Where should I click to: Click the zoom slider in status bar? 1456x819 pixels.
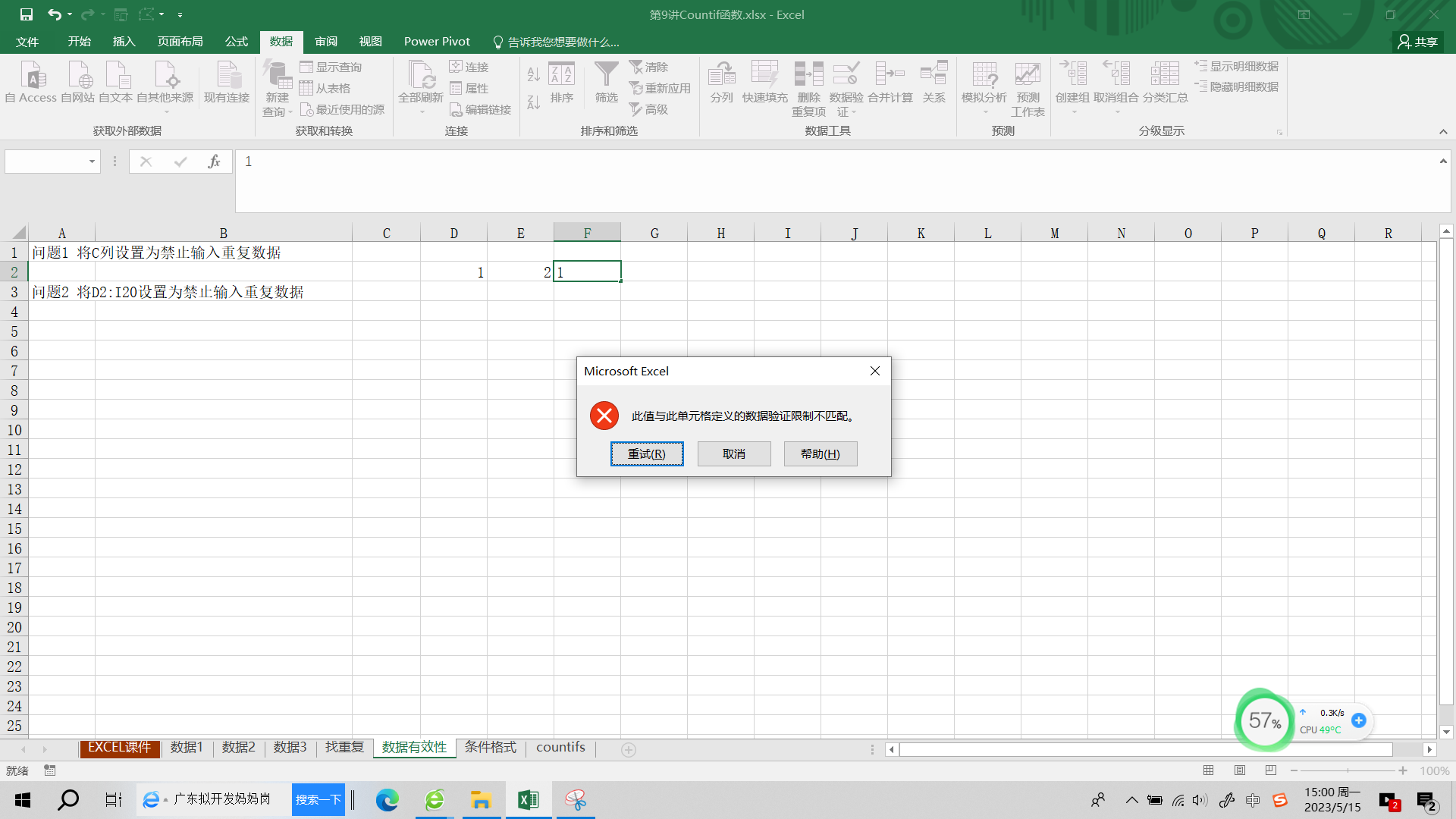coord(1348,770)
